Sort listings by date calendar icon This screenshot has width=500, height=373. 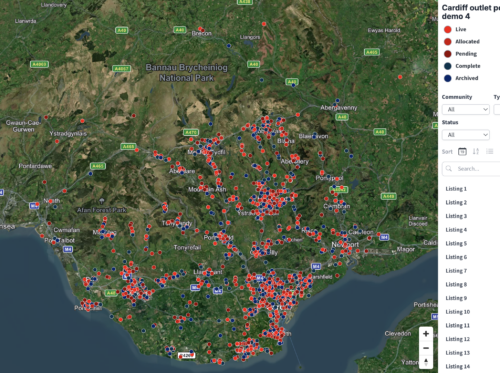pos(462,152)
